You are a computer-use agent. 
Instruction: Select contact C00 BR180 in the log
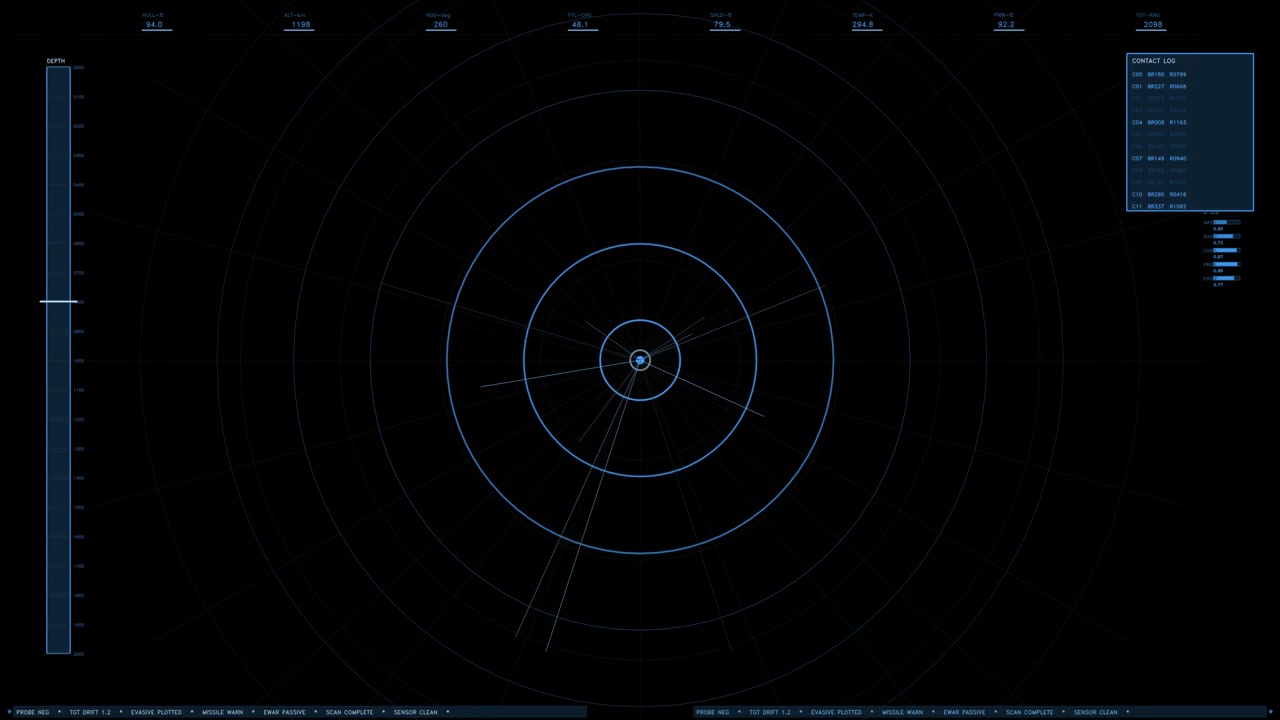pos(1159,74)
